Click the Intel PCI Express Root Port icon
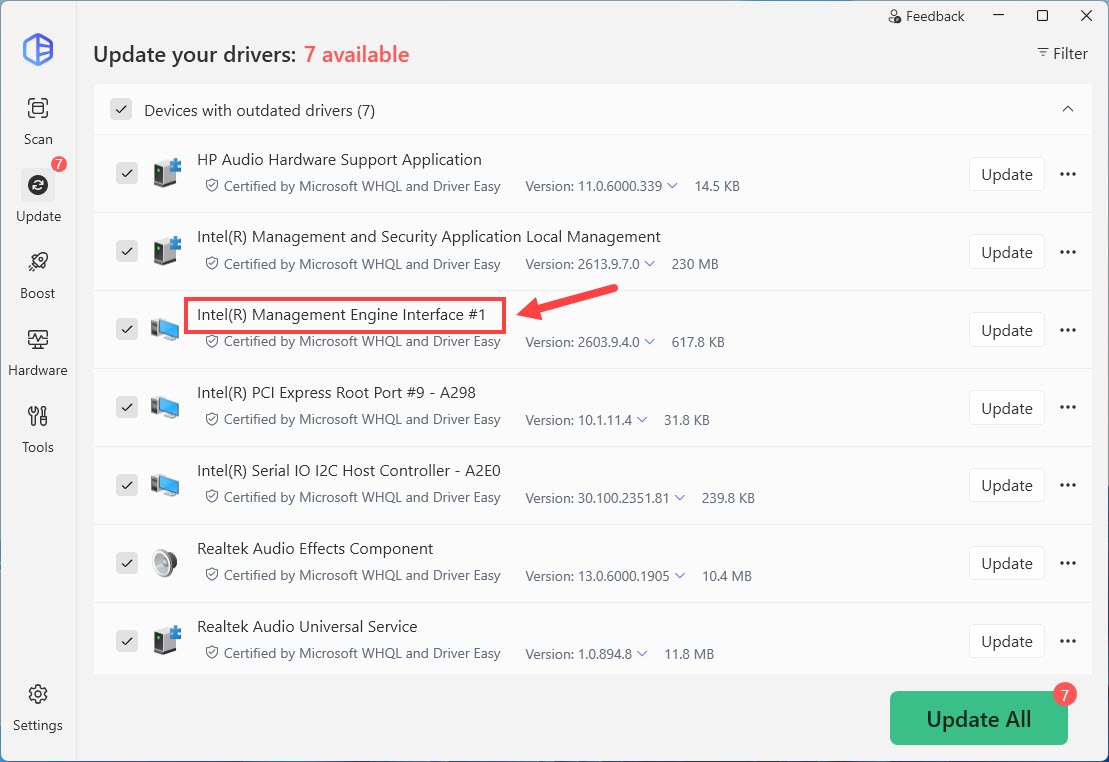1109x762 pixels. point(165,407)
